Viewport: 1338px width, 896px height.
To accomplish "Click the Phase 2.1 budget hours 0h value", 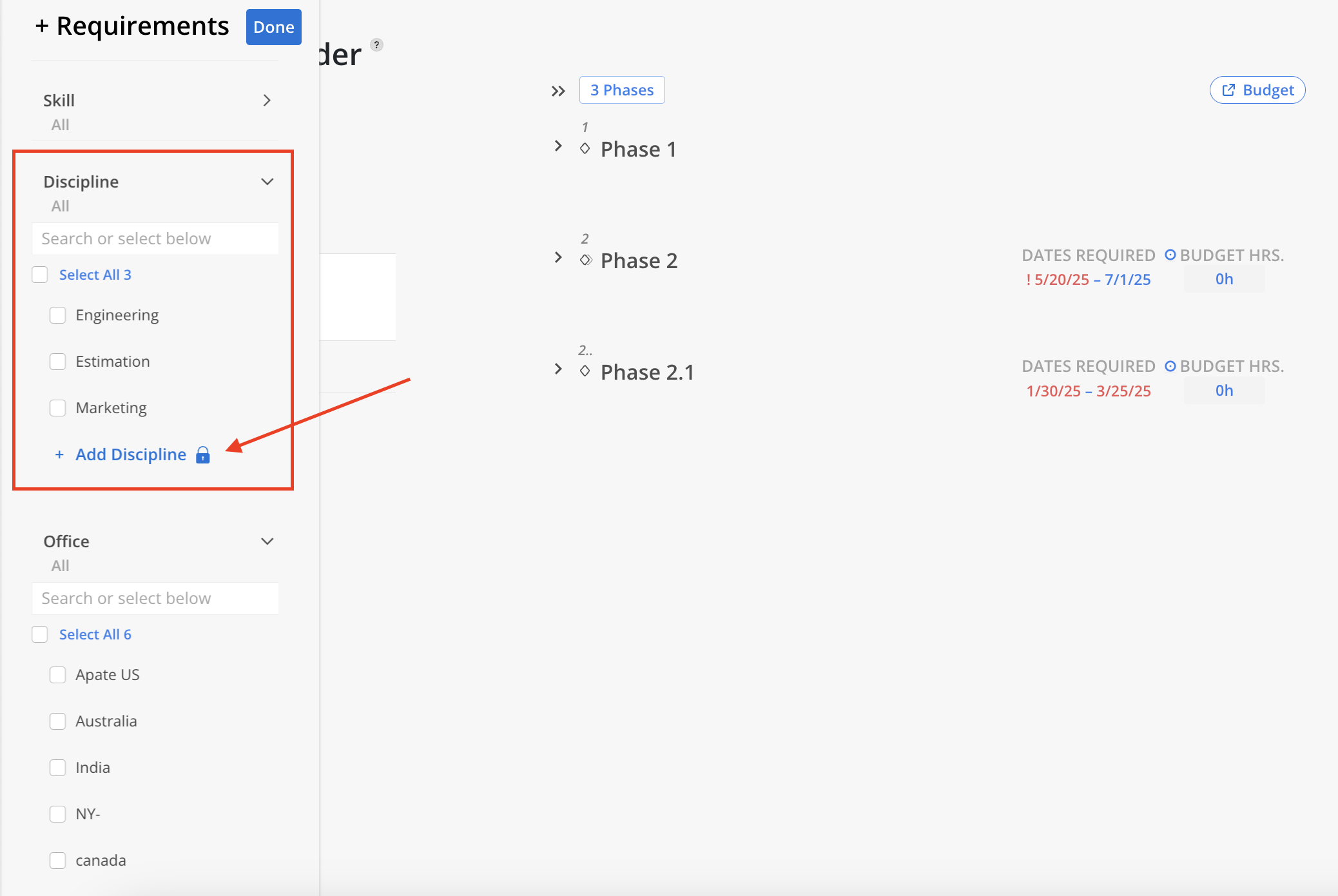I will (1224, 391).
